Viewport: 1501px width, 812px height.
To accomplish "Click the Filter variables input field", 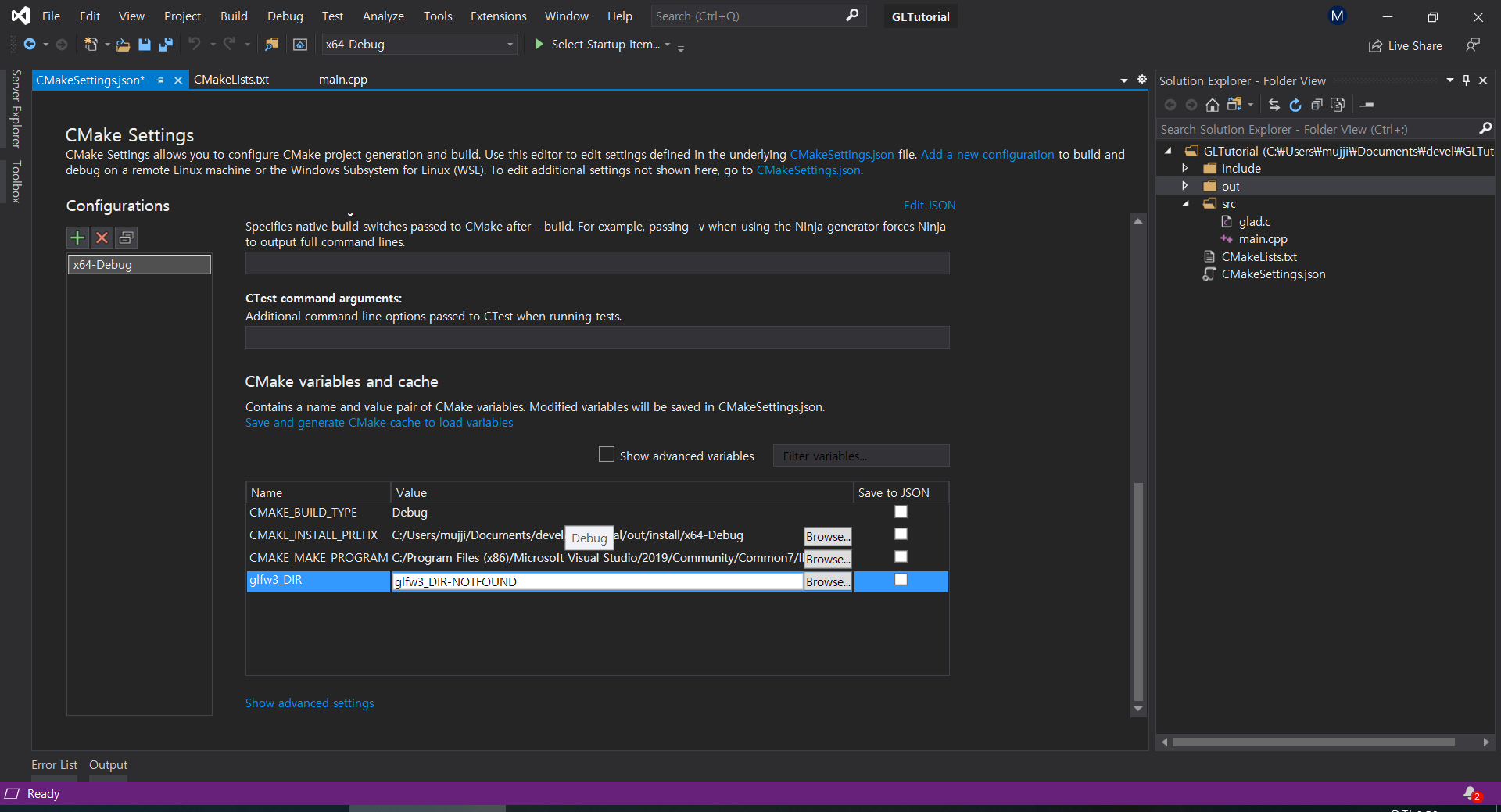I will coord(862,456).
